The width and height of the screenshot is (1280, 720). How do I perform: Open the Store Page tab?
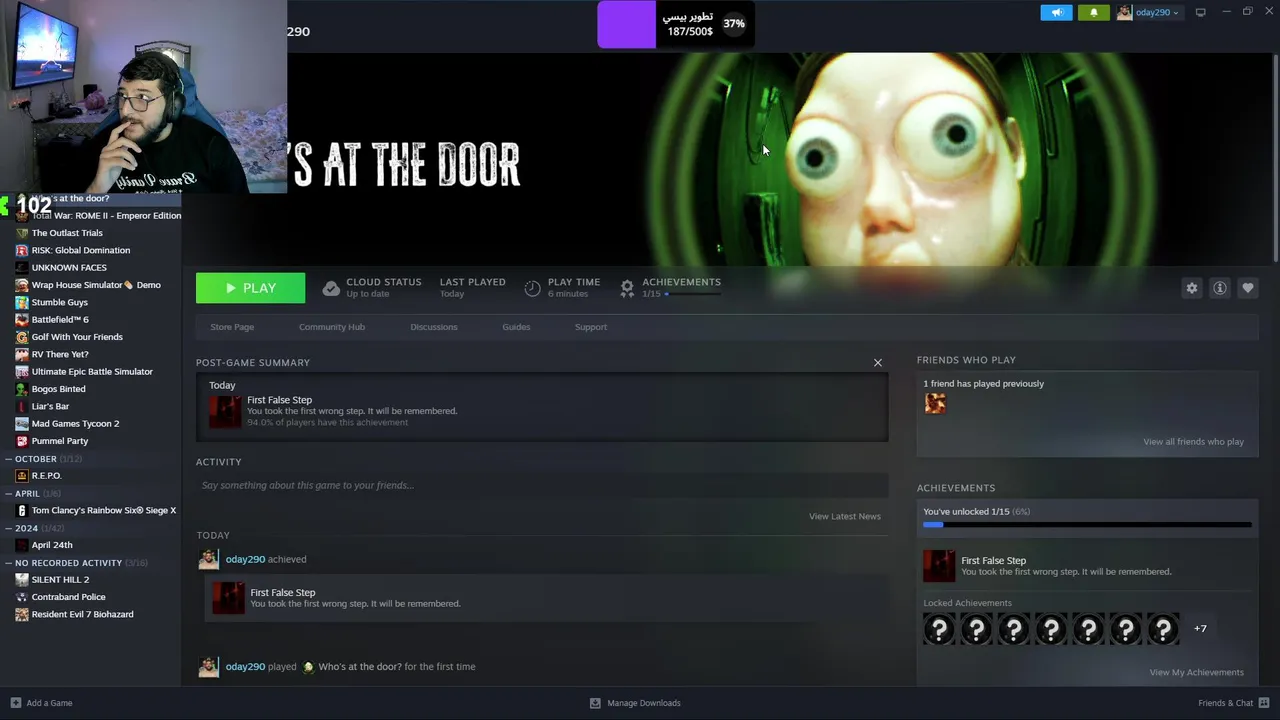pos(232,327)
